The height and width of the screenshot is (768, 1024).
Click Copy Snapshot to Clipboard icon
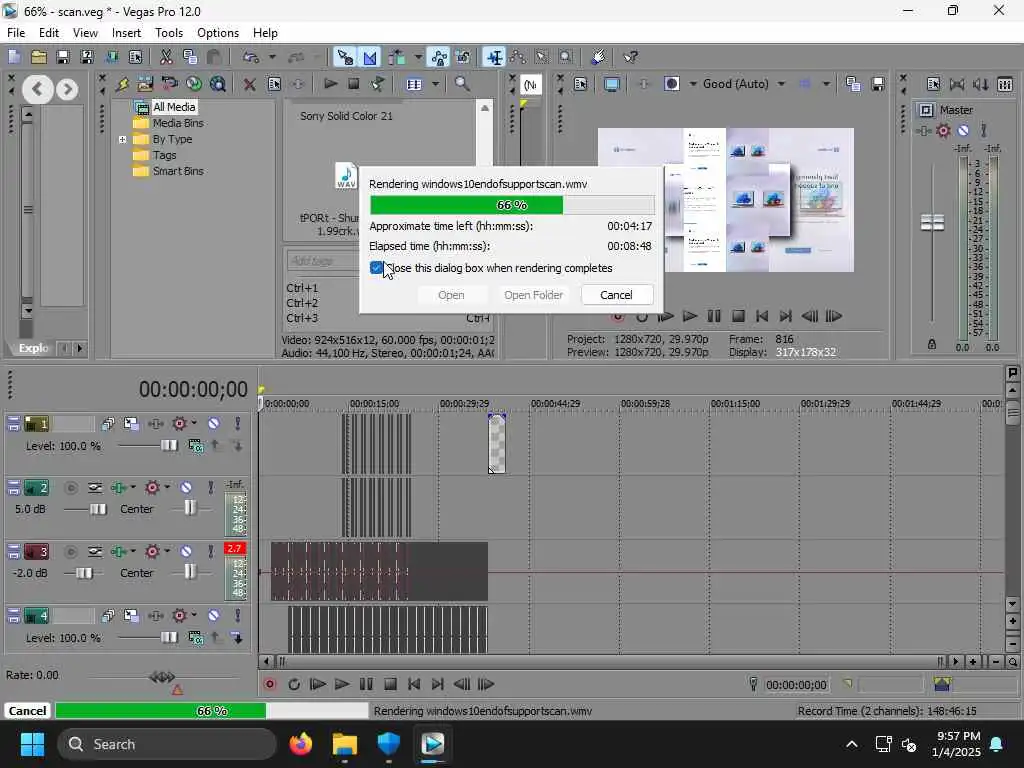point(853,84)
